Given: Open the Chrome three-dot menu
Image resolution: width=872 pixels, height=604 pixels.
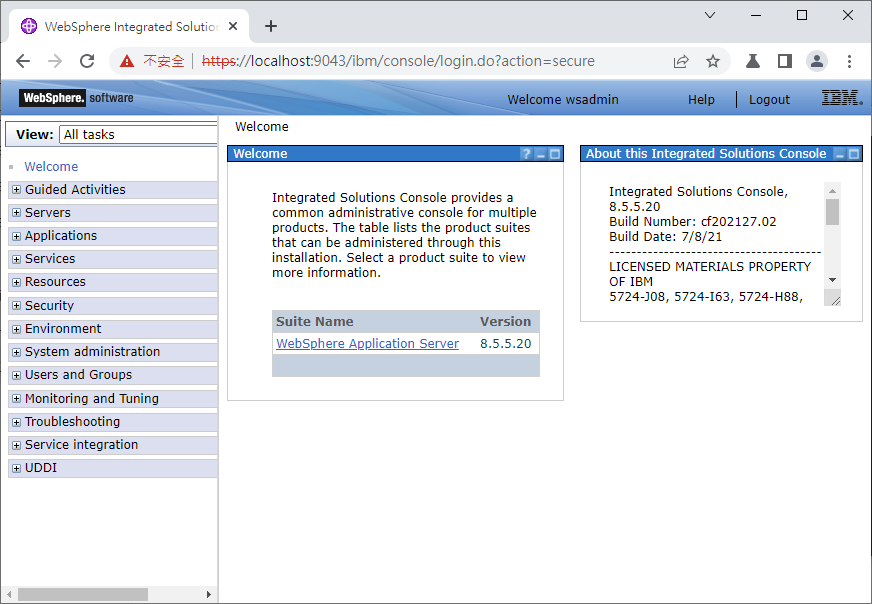Looking at the screenshot, I should 849,61.
